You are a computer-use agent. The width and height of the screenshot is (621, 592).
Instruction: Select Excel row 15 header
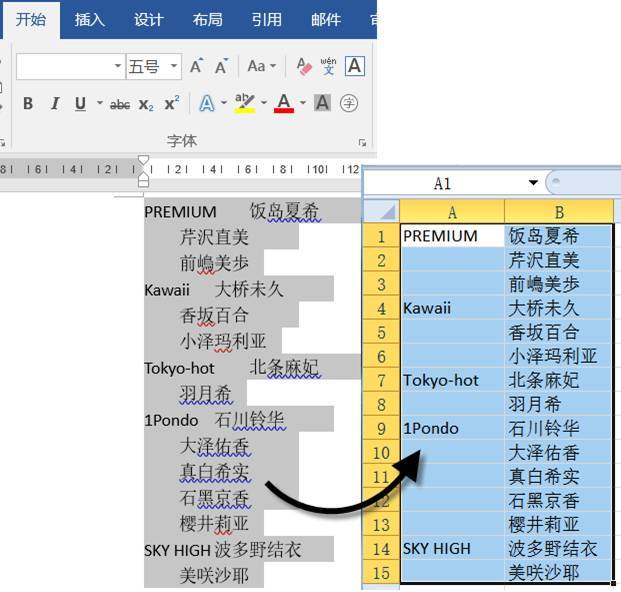point(381,573)
